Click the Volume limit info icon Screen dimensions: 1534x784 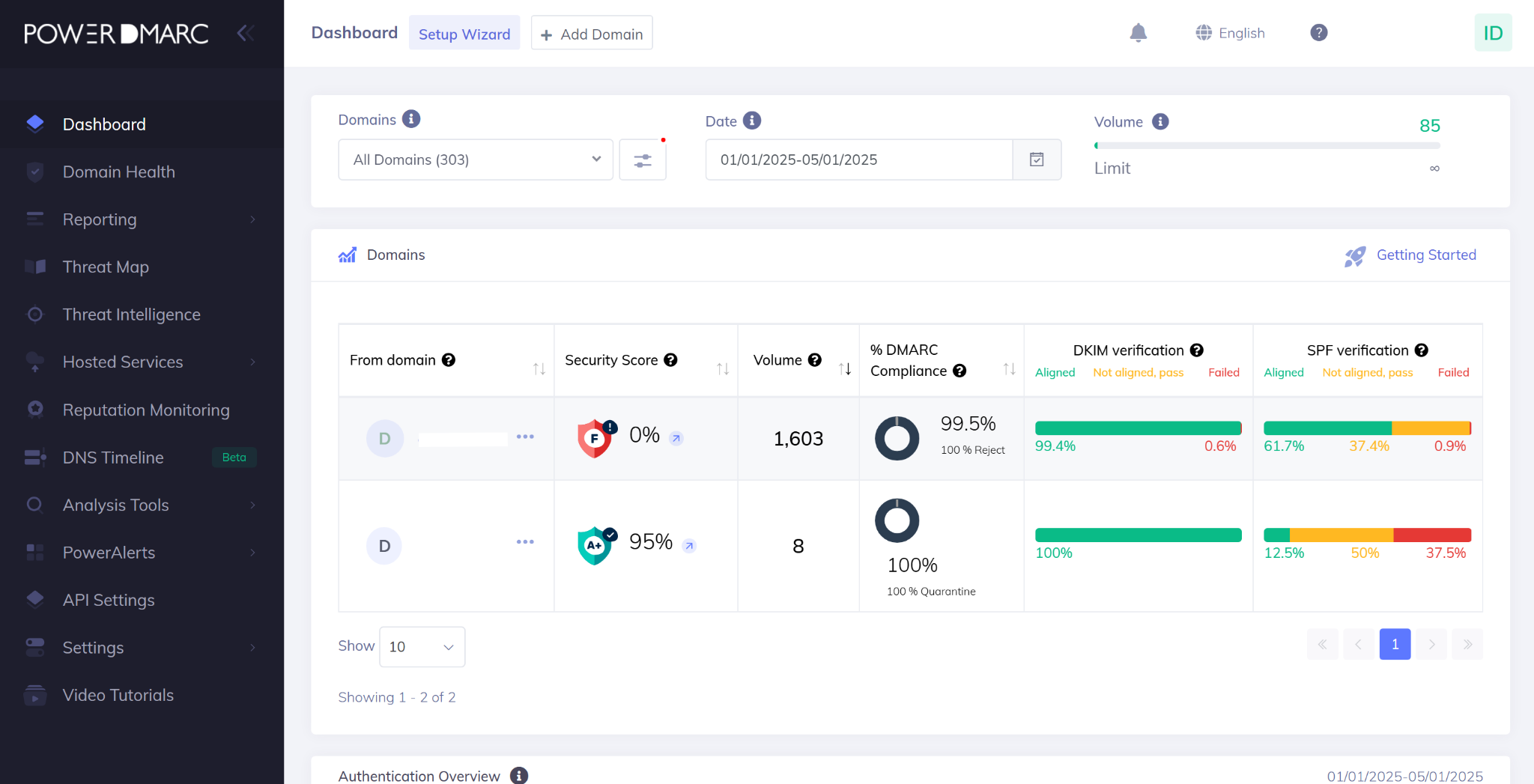[x=1160, y=121]
